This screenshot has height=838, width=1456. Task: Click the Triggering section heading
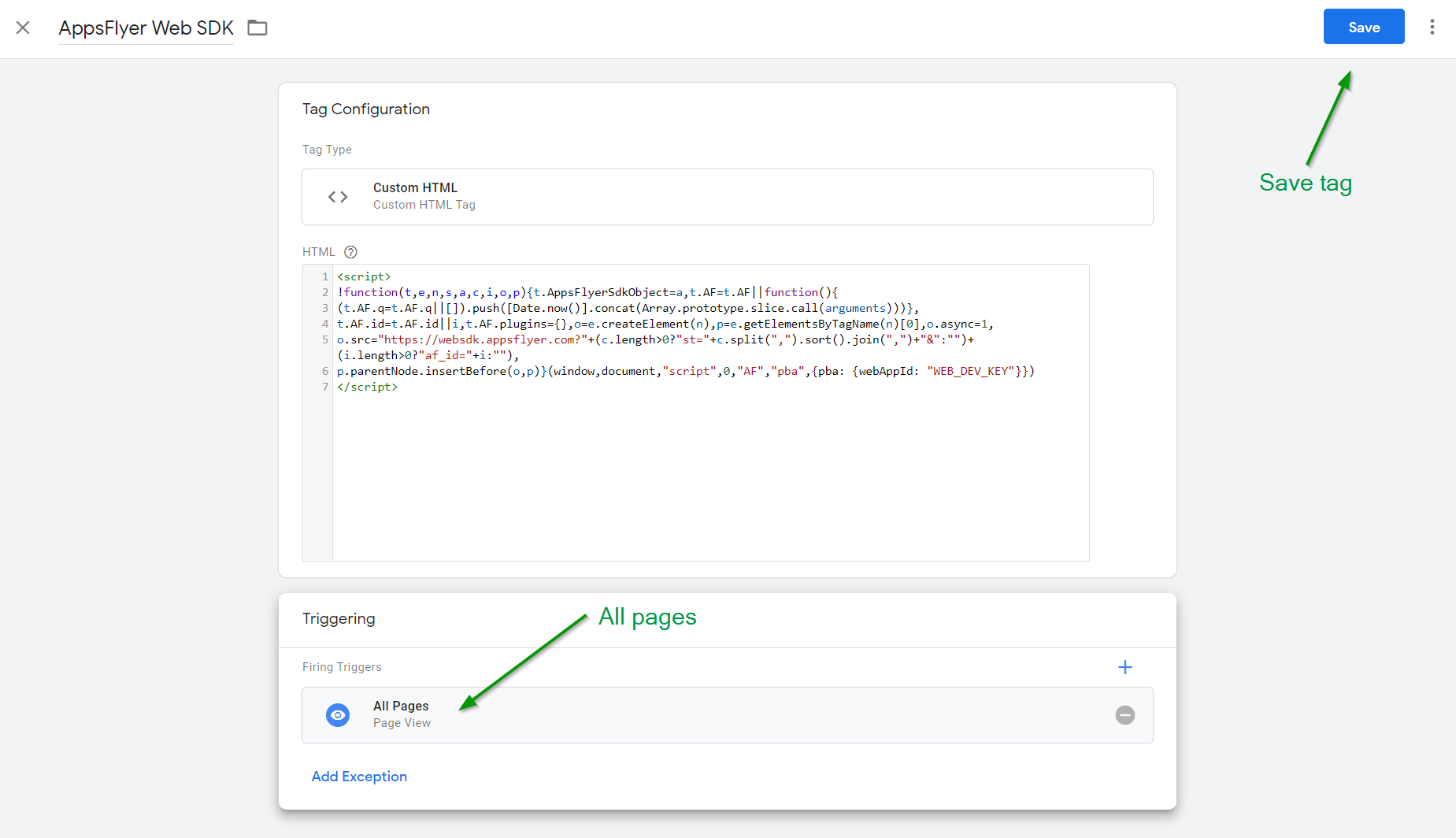pyautogui.click(x=339, y=619)
